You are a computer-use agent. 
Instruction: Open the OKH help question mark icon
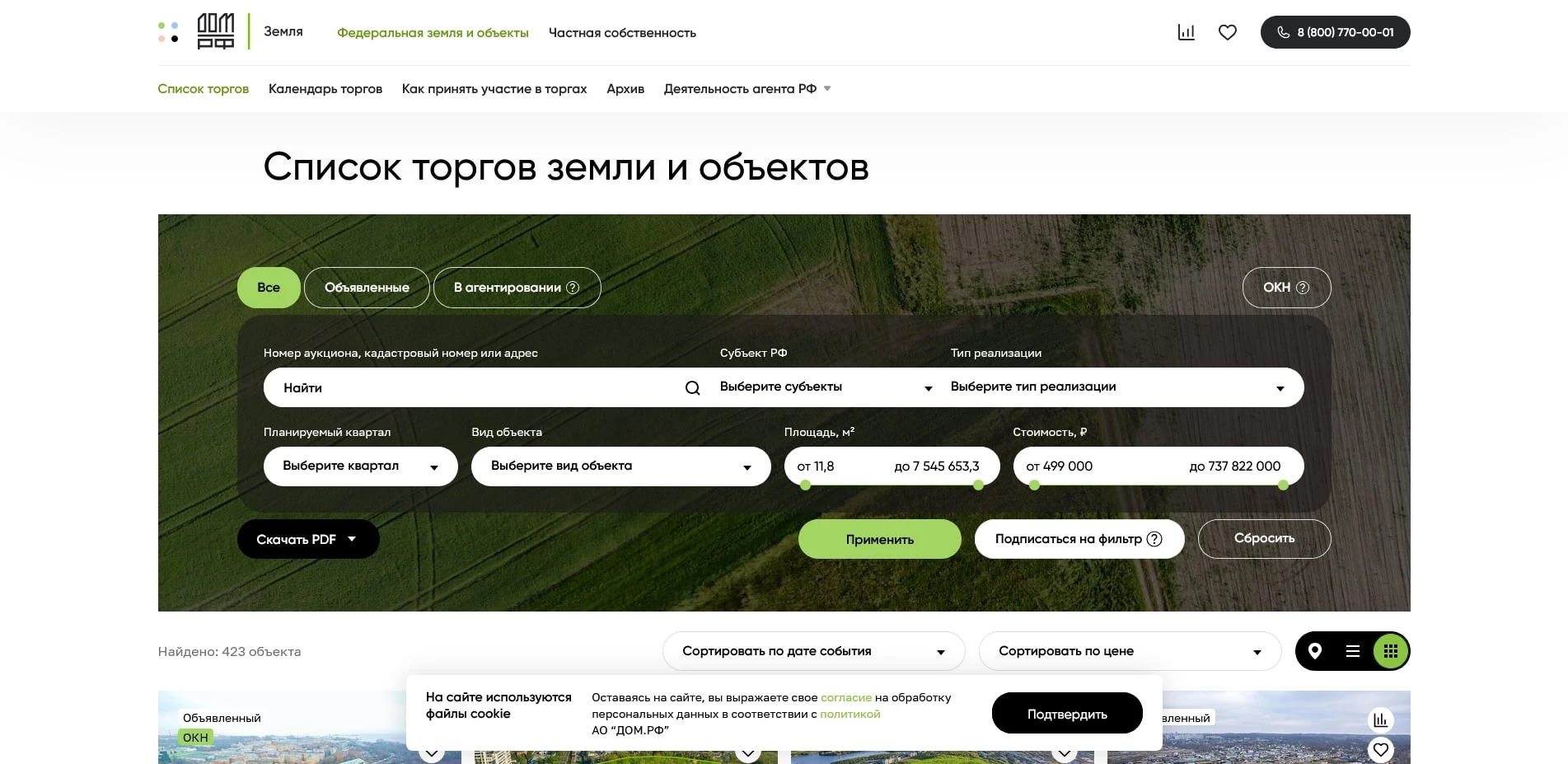point(1303,288)
